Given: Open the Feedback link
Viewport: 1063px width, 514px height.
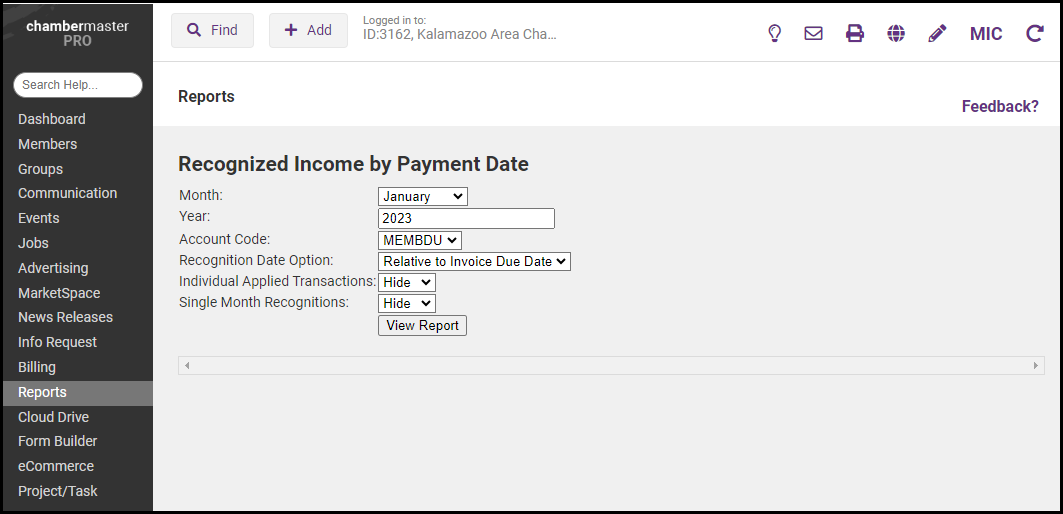Looking at the screenshot, I should (999, 106).
